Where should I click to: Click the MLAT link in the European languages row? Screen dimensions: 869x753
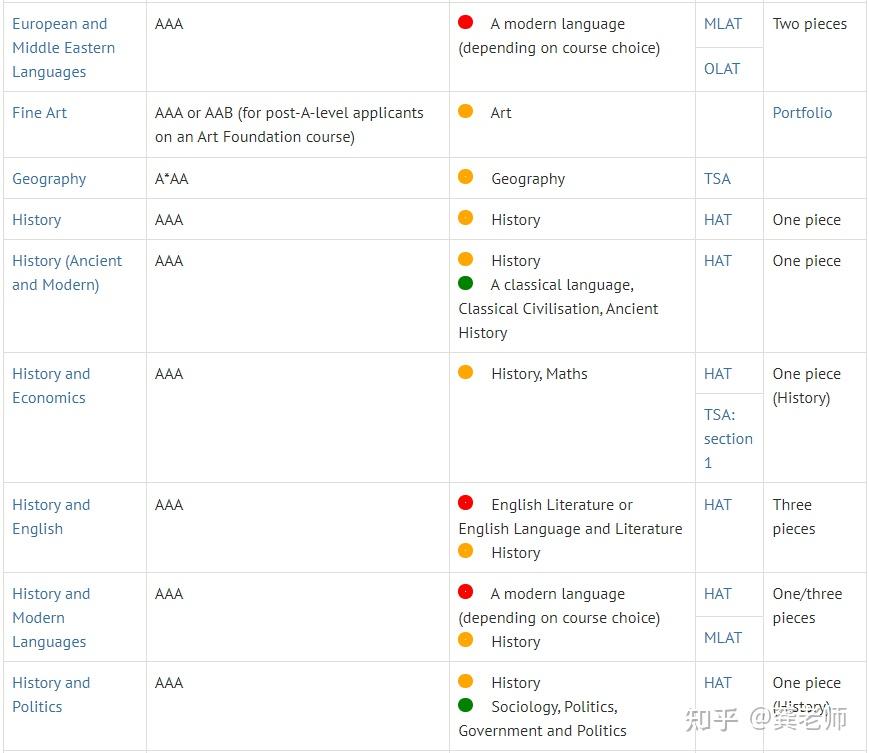pyautogui.click(x=723, y=24)
